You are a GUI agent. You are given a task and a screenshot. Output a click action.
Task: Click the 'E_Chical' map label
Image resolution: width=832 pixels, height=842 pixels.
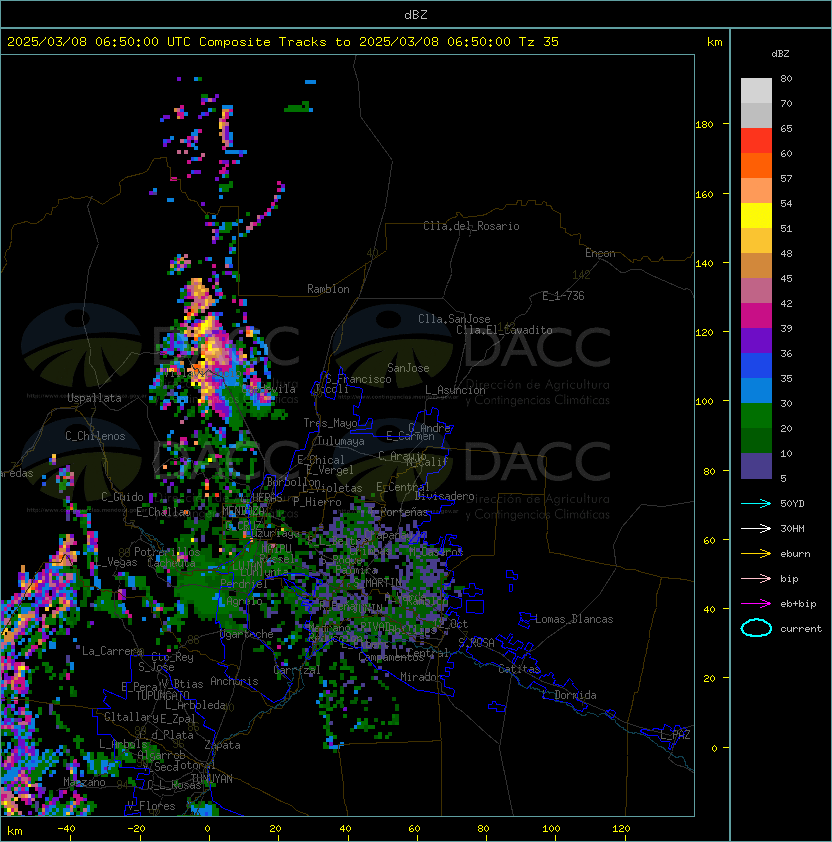tap(321, 460)
